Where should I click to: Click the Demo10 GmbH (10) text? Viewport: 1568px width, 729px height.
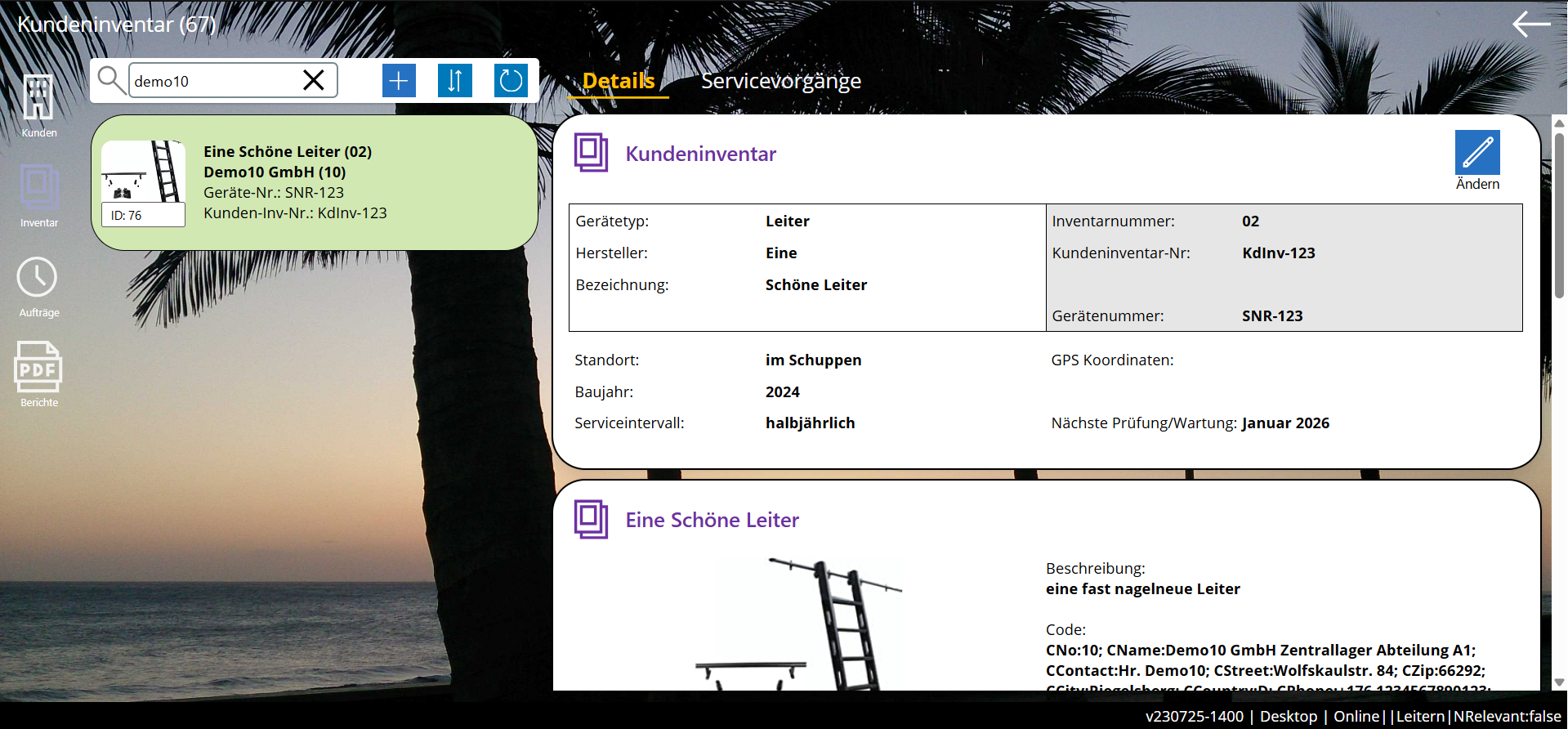click(275, 172)
